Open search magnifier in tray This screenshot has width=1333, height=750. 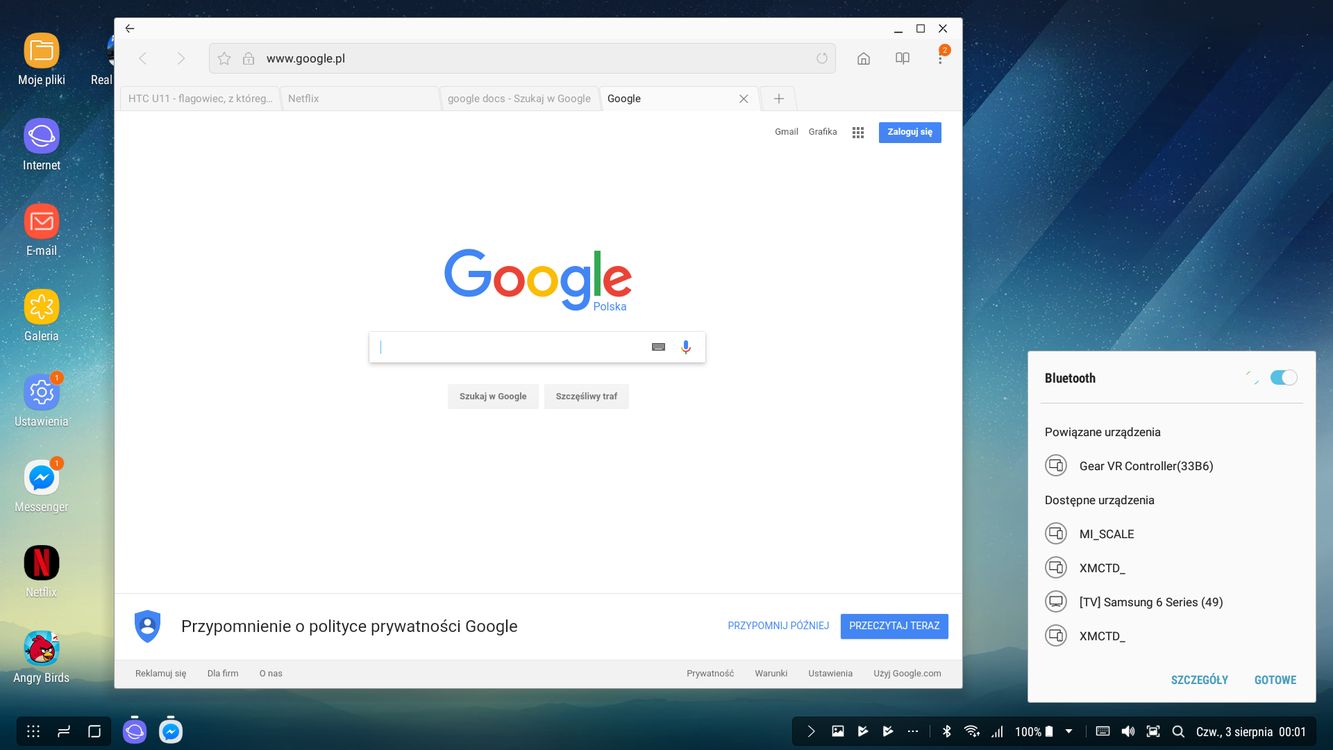pyautogui.click(x=1178, y=731)
